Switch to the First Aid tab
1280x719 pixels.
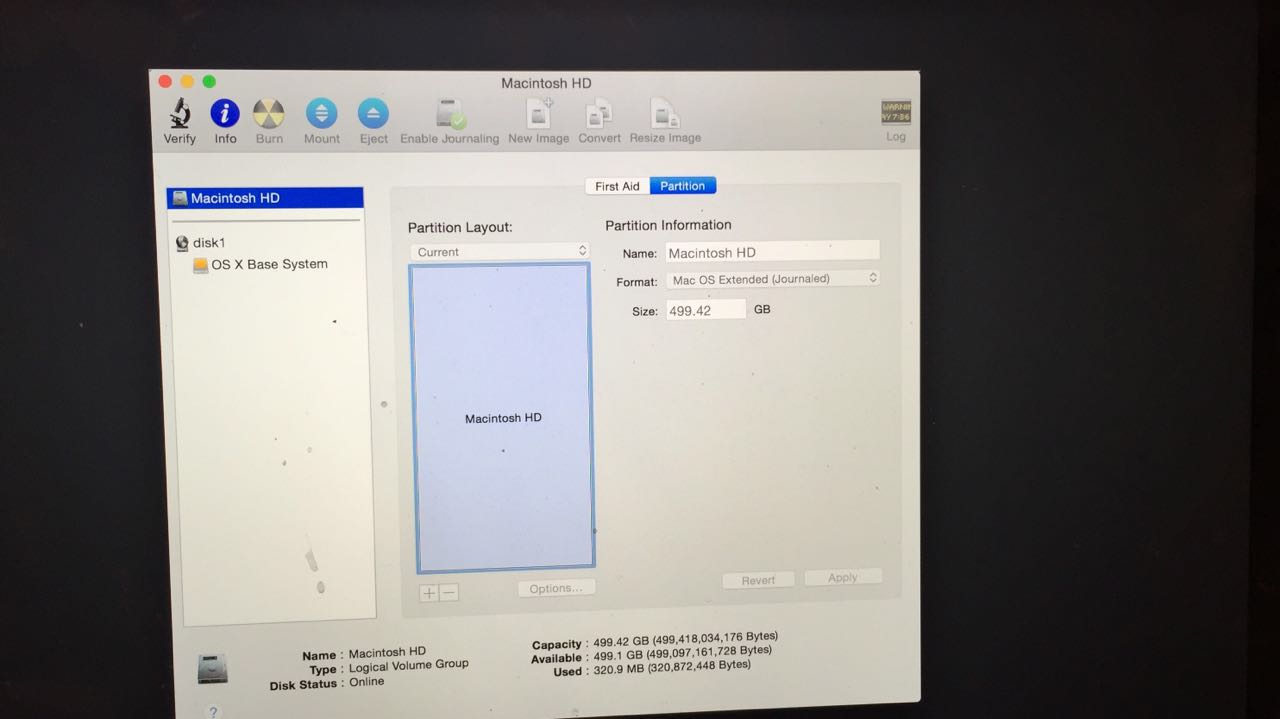pyautogui.click(x=616, y=186)
